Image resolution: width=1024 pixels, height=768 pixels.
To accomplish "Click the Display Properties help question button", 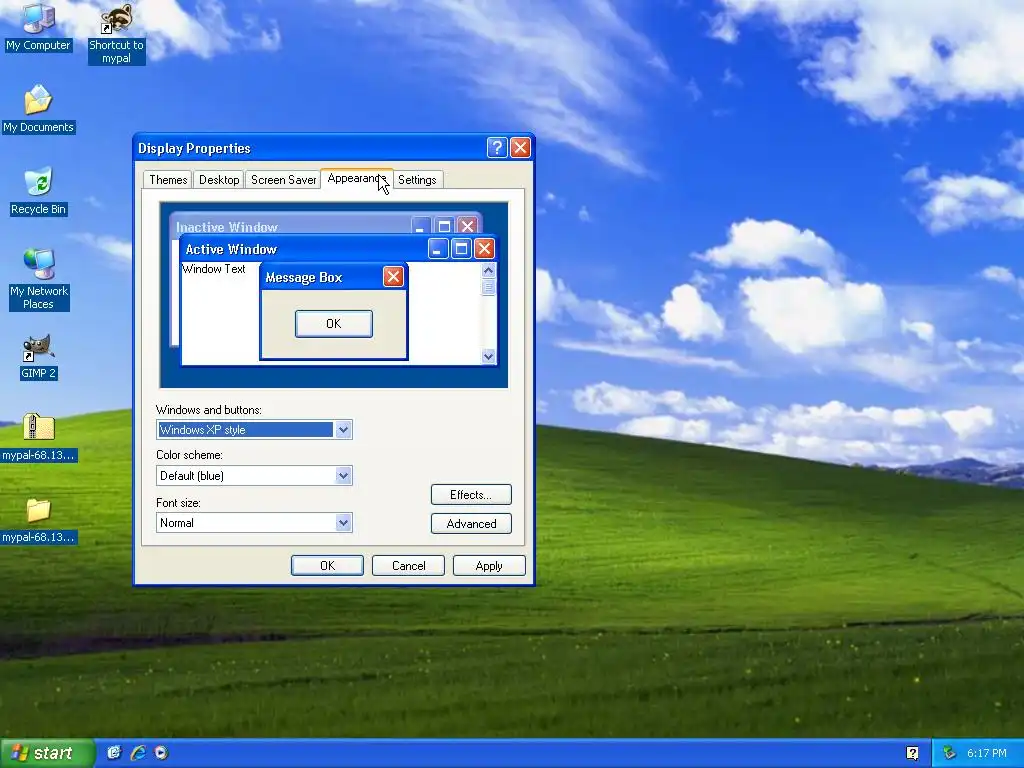I will pos(497,148).
